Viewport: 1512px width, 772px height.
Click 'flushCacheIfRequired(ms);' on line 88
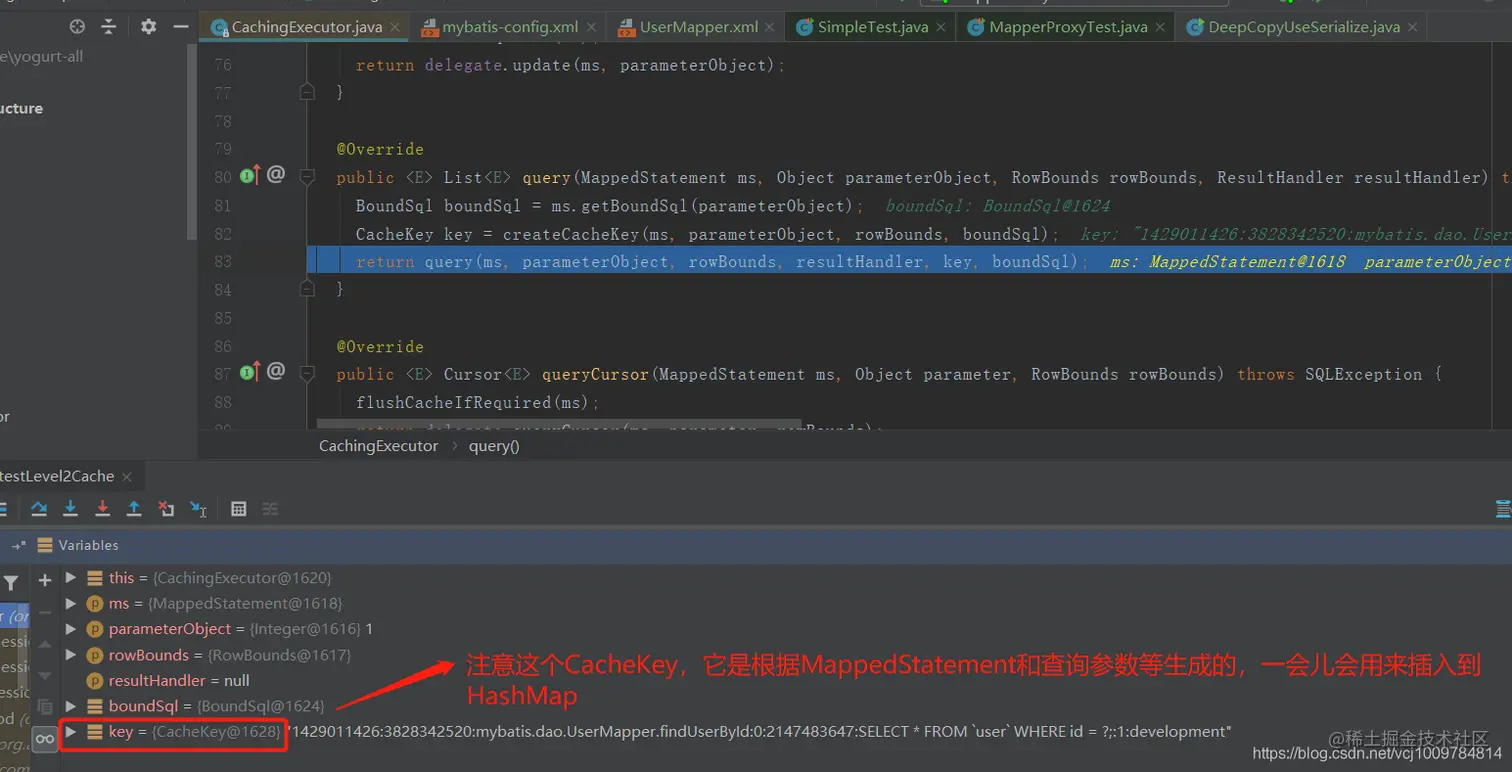click(x=477, y=402)
